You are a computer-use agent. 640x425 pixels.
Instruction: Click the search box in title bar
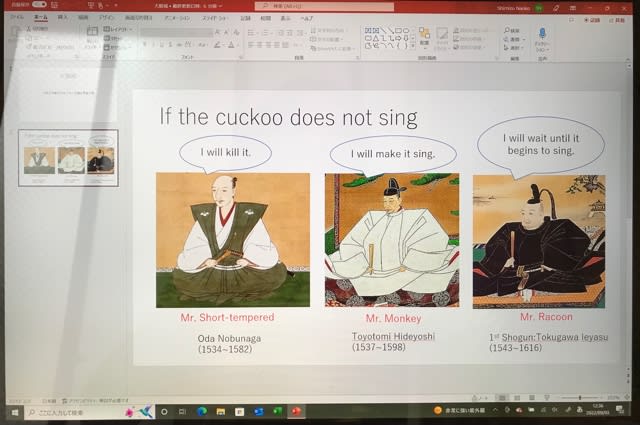pyautogui.click(x=324, y=7)
